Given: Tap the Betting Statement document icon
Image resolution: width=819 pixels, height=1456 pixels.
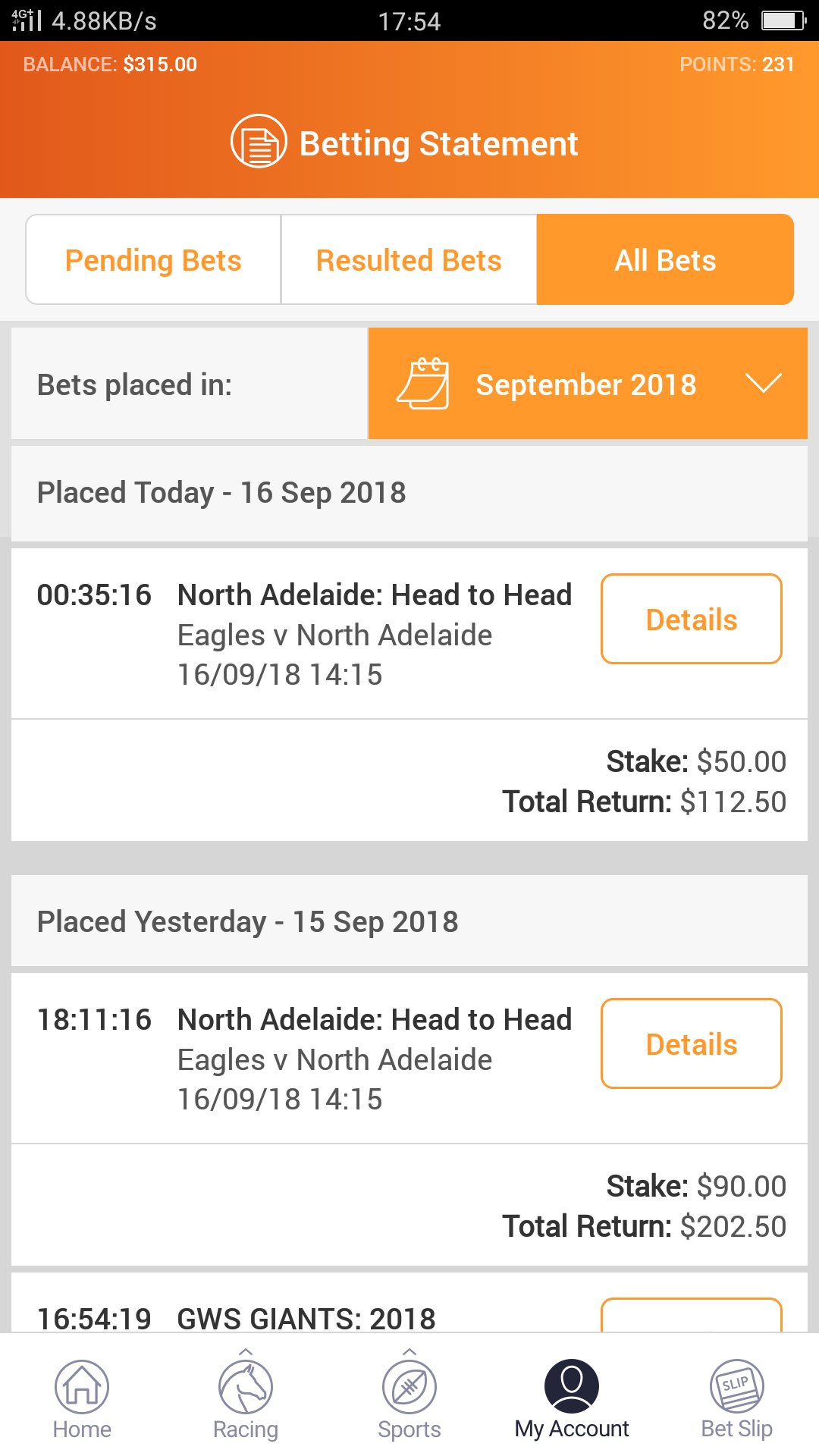Looking at the screenshot, I should pos(259,141).
